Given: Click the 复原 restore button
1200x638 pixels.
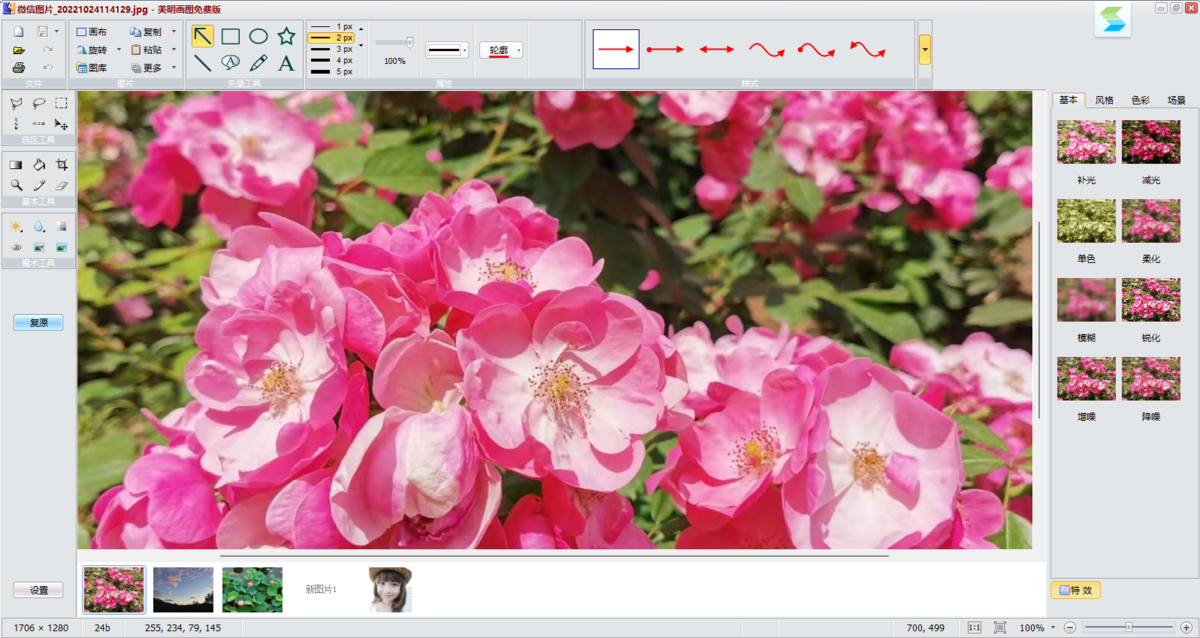Looking at the screenshot, I should pos(38,323).
